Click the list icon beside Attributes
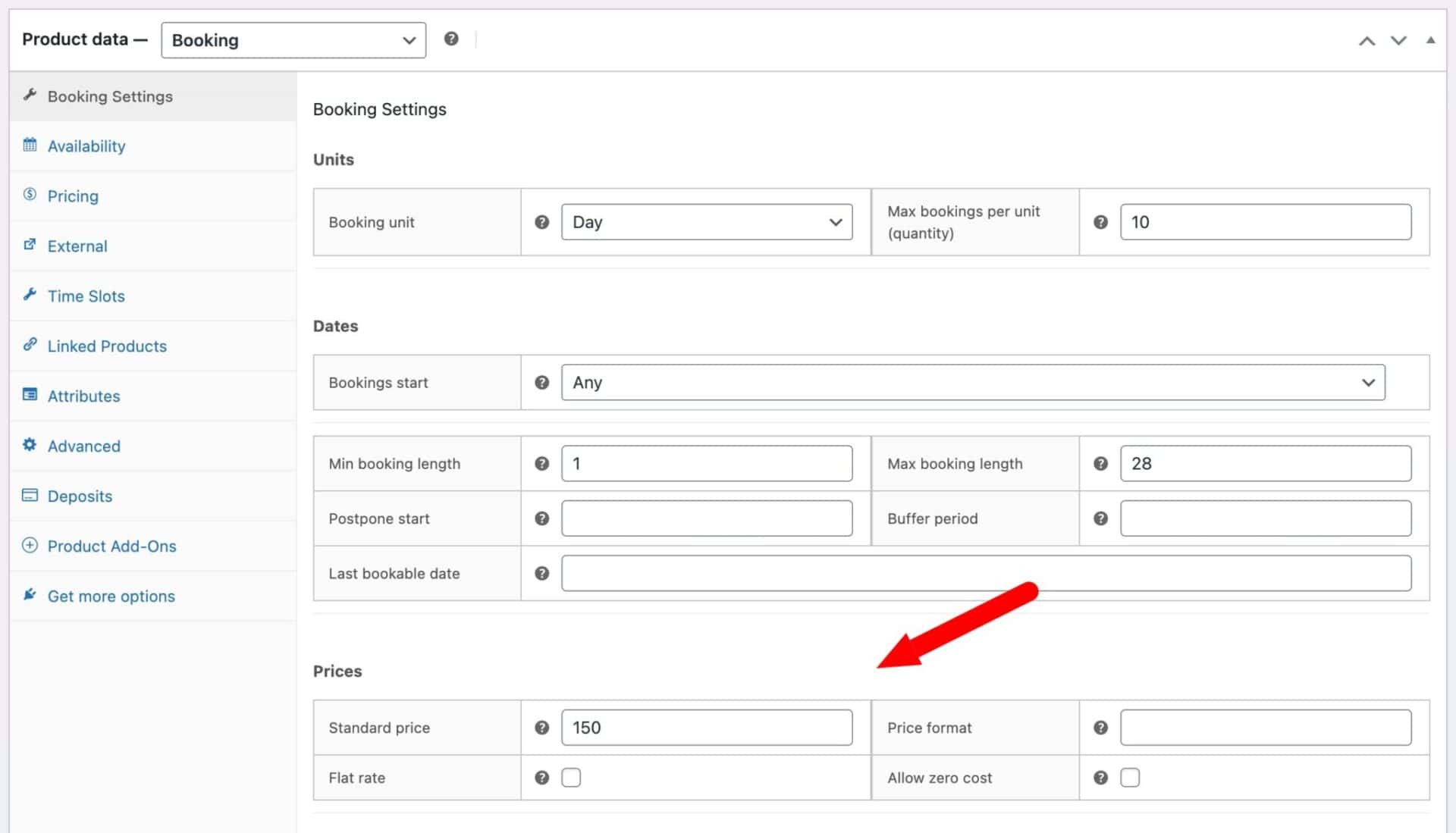Image resolution: width=1456 pixels, height=833 pixels. click(x=30, y=395)
